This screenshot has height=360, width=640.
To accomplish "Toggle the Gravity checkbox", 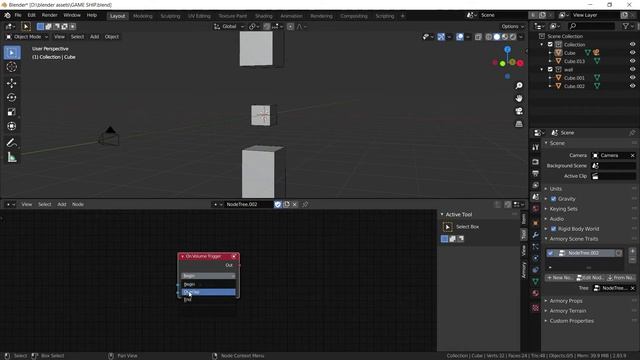I will click(x=553, y=199).
